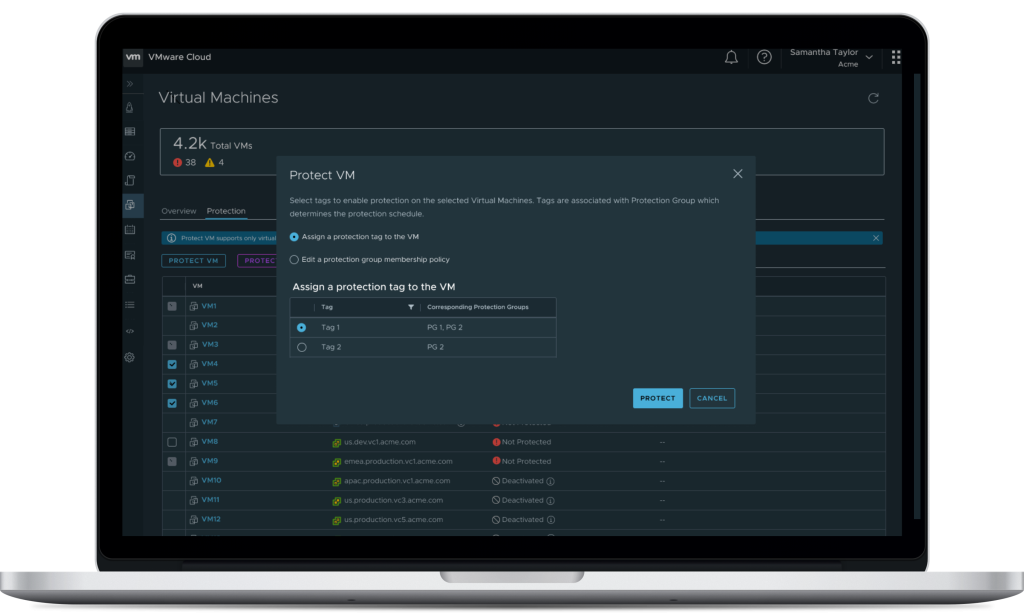Open the script scroll sidebar icon
This screenshot has height=614, width=1024.
130,180
